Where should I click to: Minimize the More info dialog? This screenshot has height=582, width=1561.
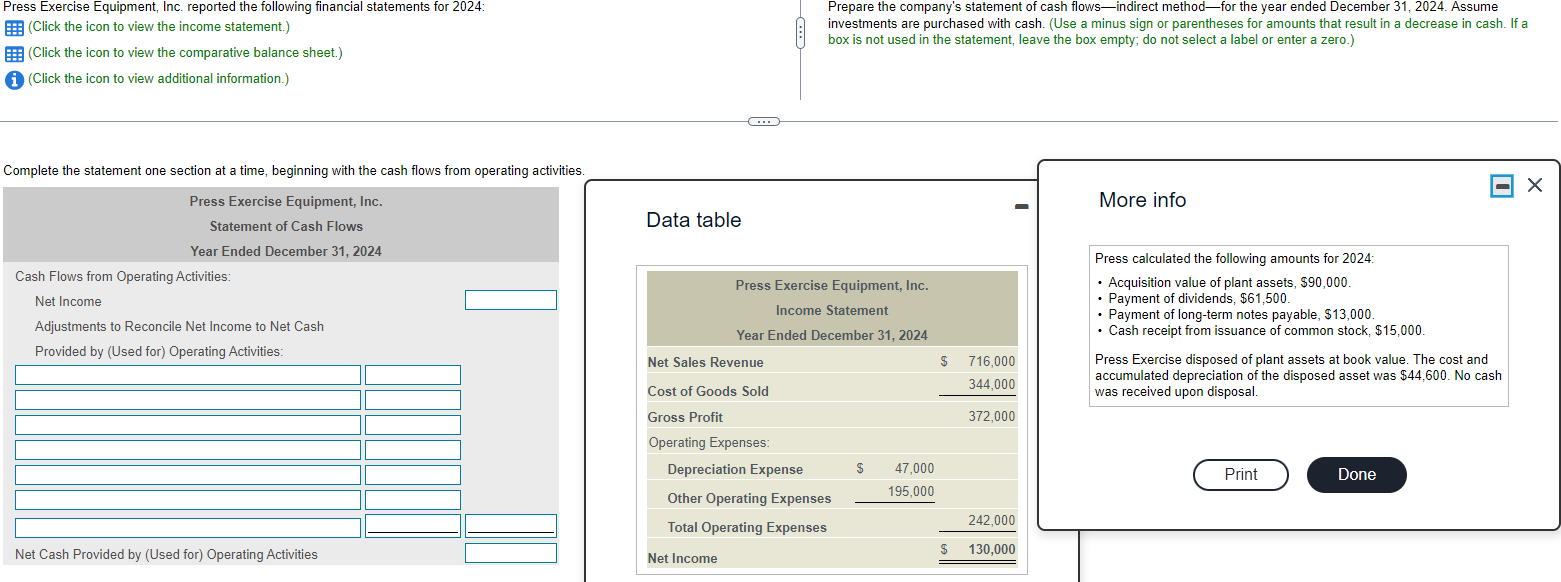coord(1502,185)
